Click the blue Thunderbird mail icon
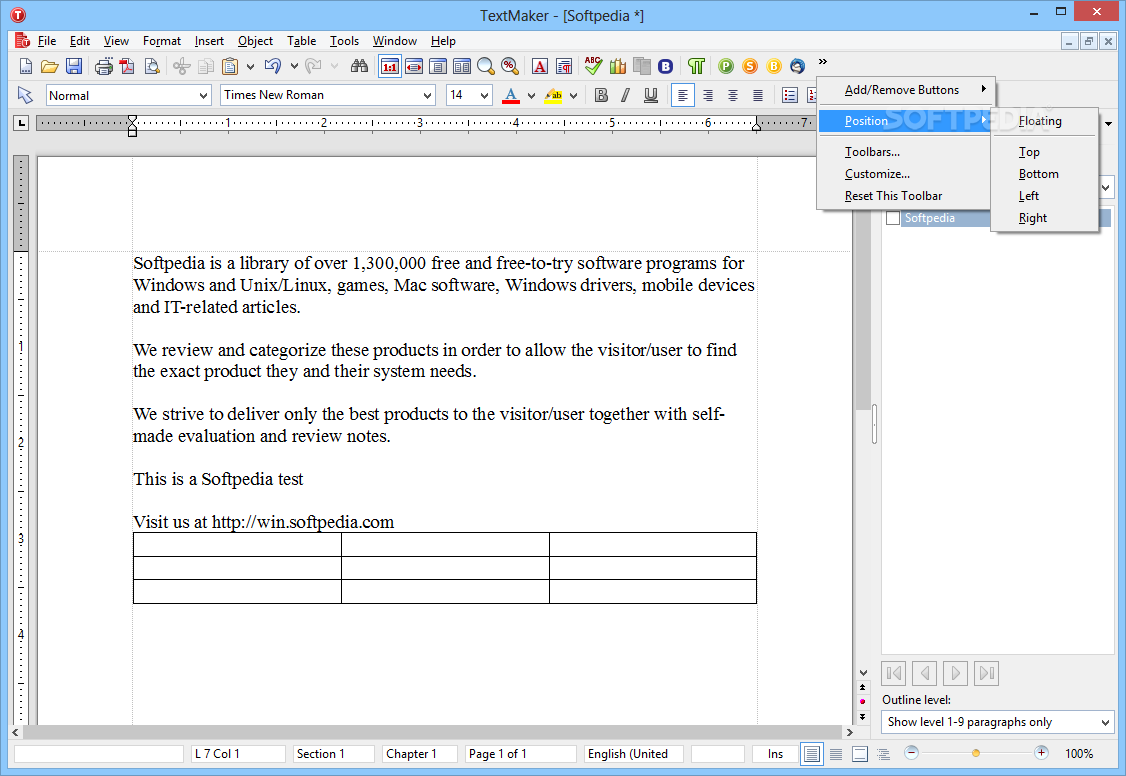The image size is (1126, 776). pyautogui.click(x=797, y=67)
